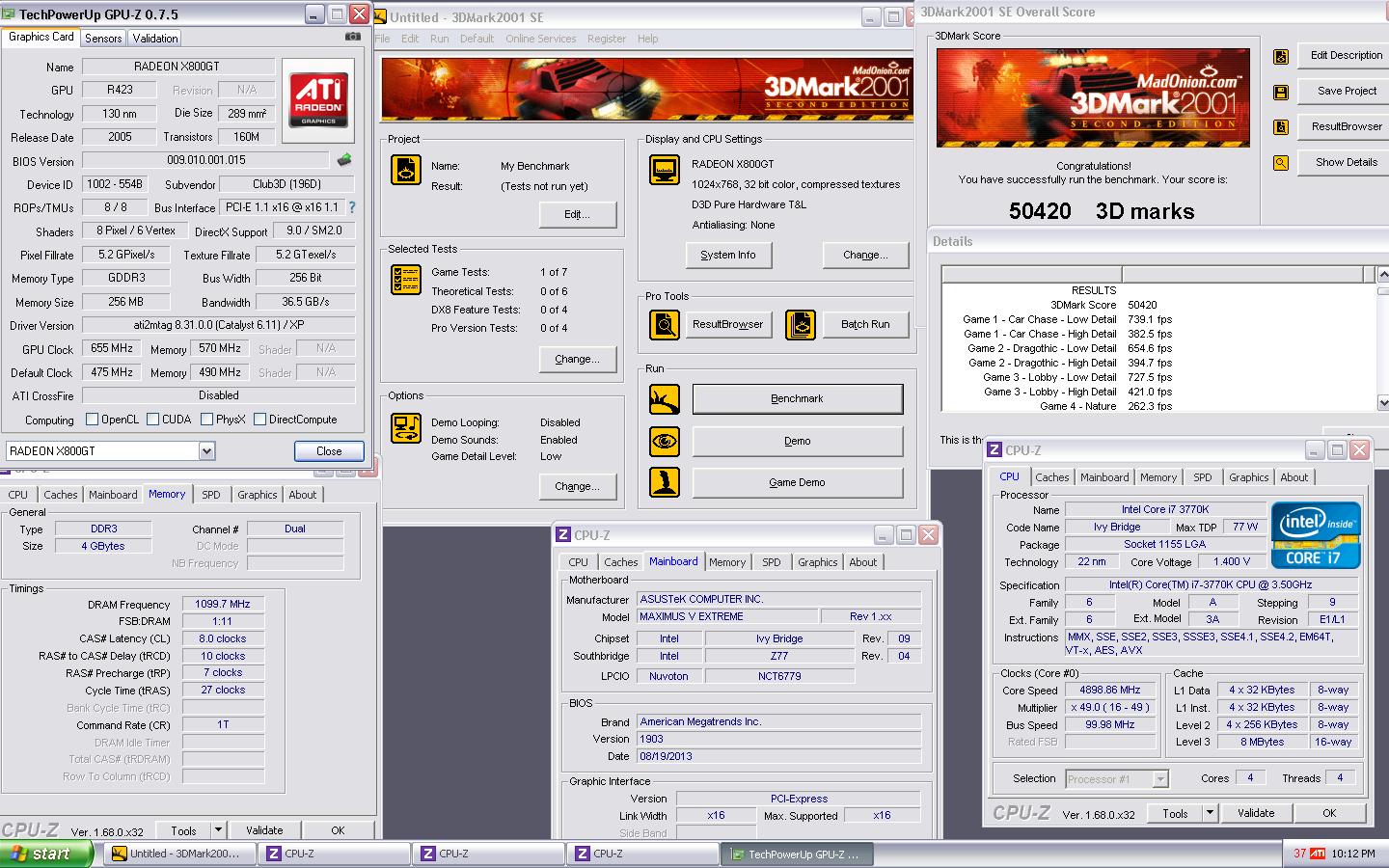
Task: Click OK button in CPU-Z memory window
Action: (338, 830)
